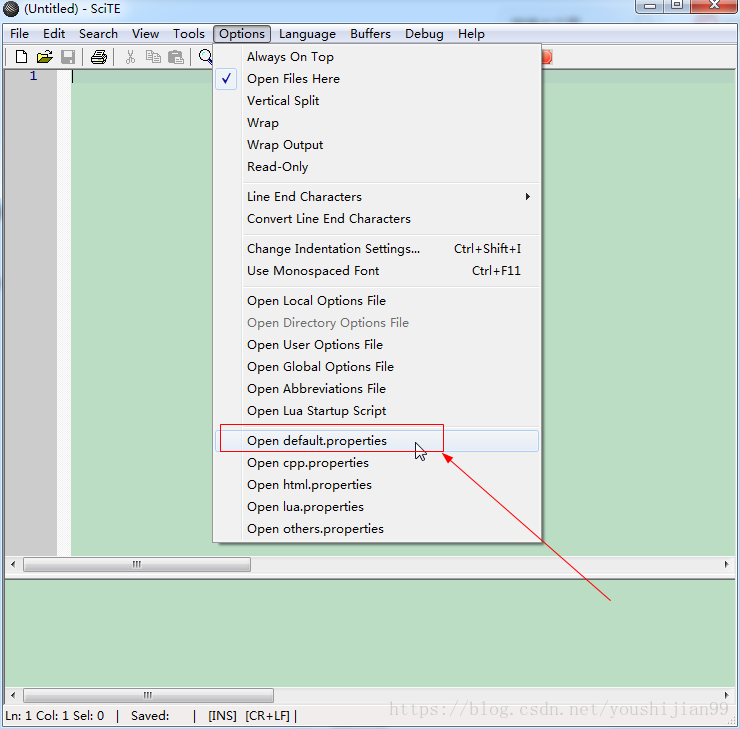Enable Always On Top option
Image resolution: width=740 pixels, height=729 pixels.
coord(378,57)
